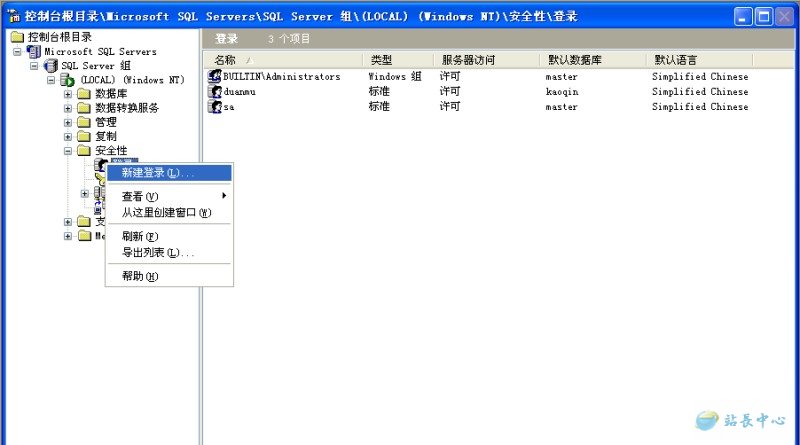This screenshot has height=445, width=800.
Task: Expand the 数据库 folder
Action: (67, 94)
